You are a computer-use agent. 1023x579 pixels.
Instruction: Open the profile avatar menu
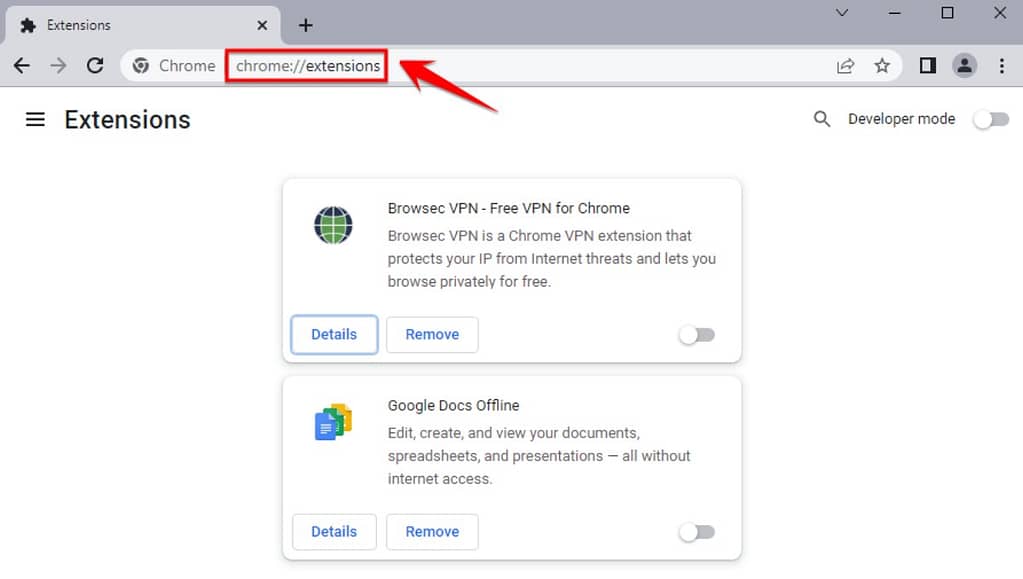(x=964, y=65)
